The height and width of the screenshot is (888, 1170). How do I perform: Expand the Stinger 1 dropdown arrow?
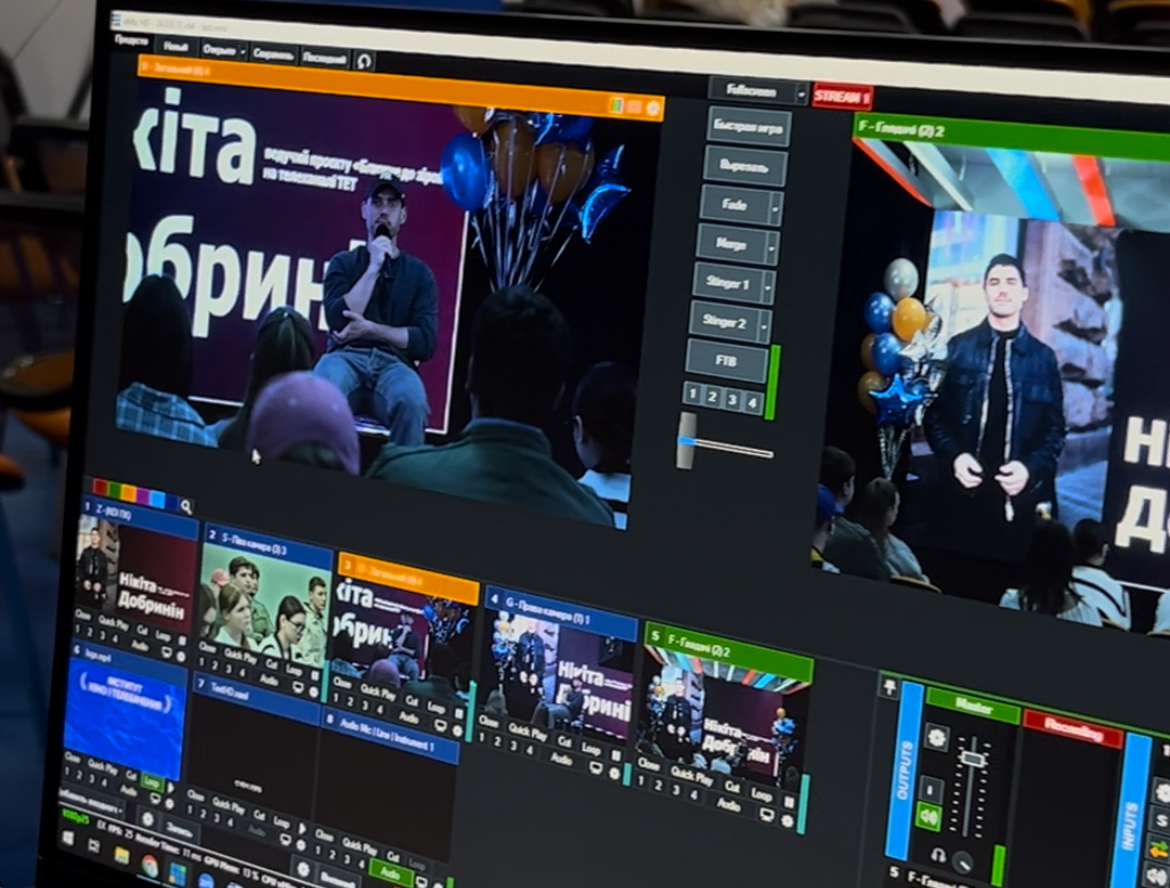(x=768, y=287)
